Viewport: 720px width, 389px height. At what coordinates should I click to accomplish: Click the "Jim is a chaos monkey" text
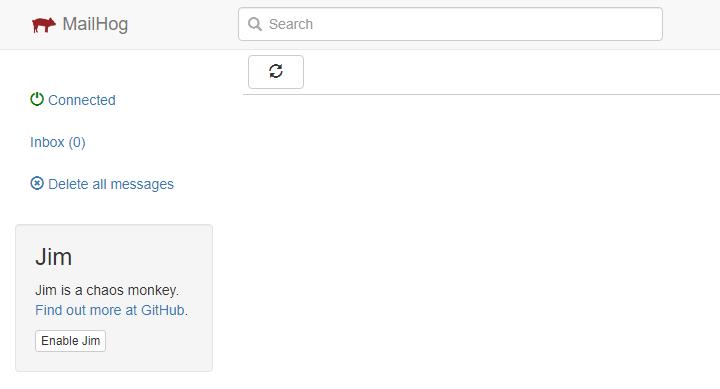[x=107, y=290]
